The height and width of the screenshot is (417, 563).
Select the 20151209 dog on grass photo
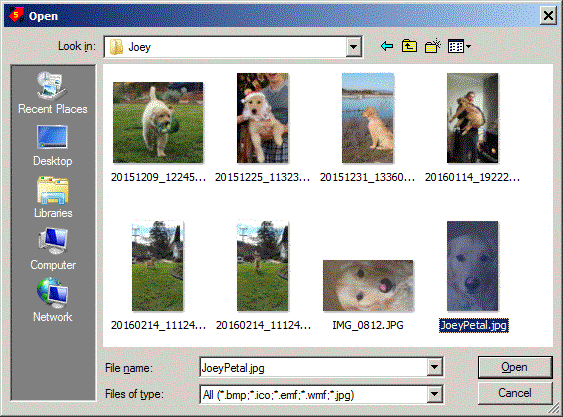point(158,122)
